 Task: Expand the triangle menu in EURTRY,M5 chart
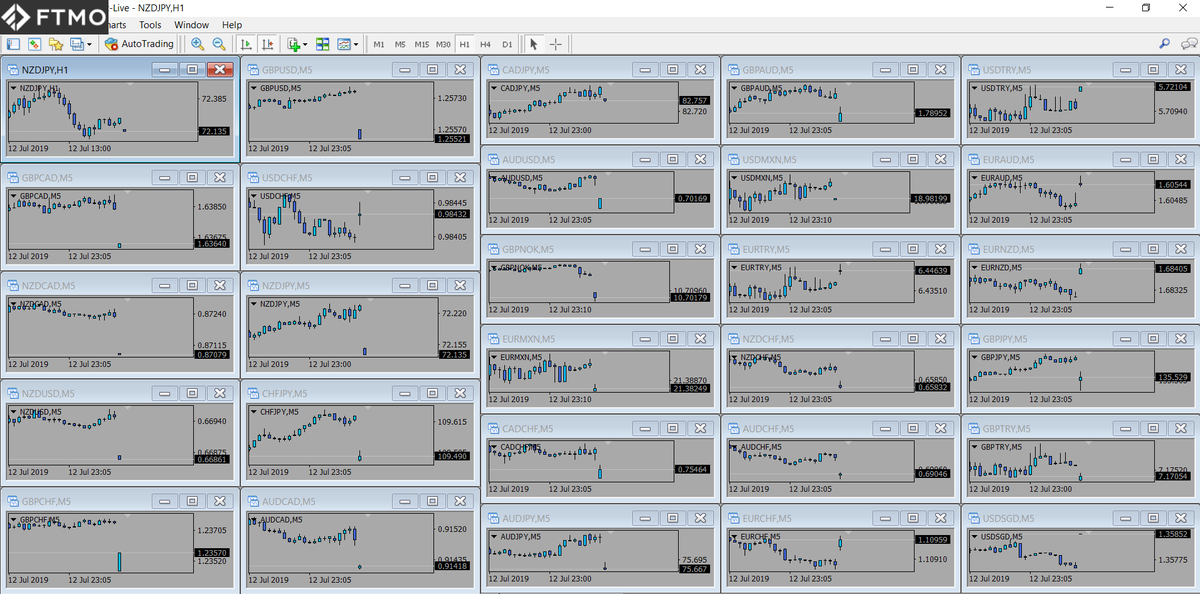coord(734,268)
